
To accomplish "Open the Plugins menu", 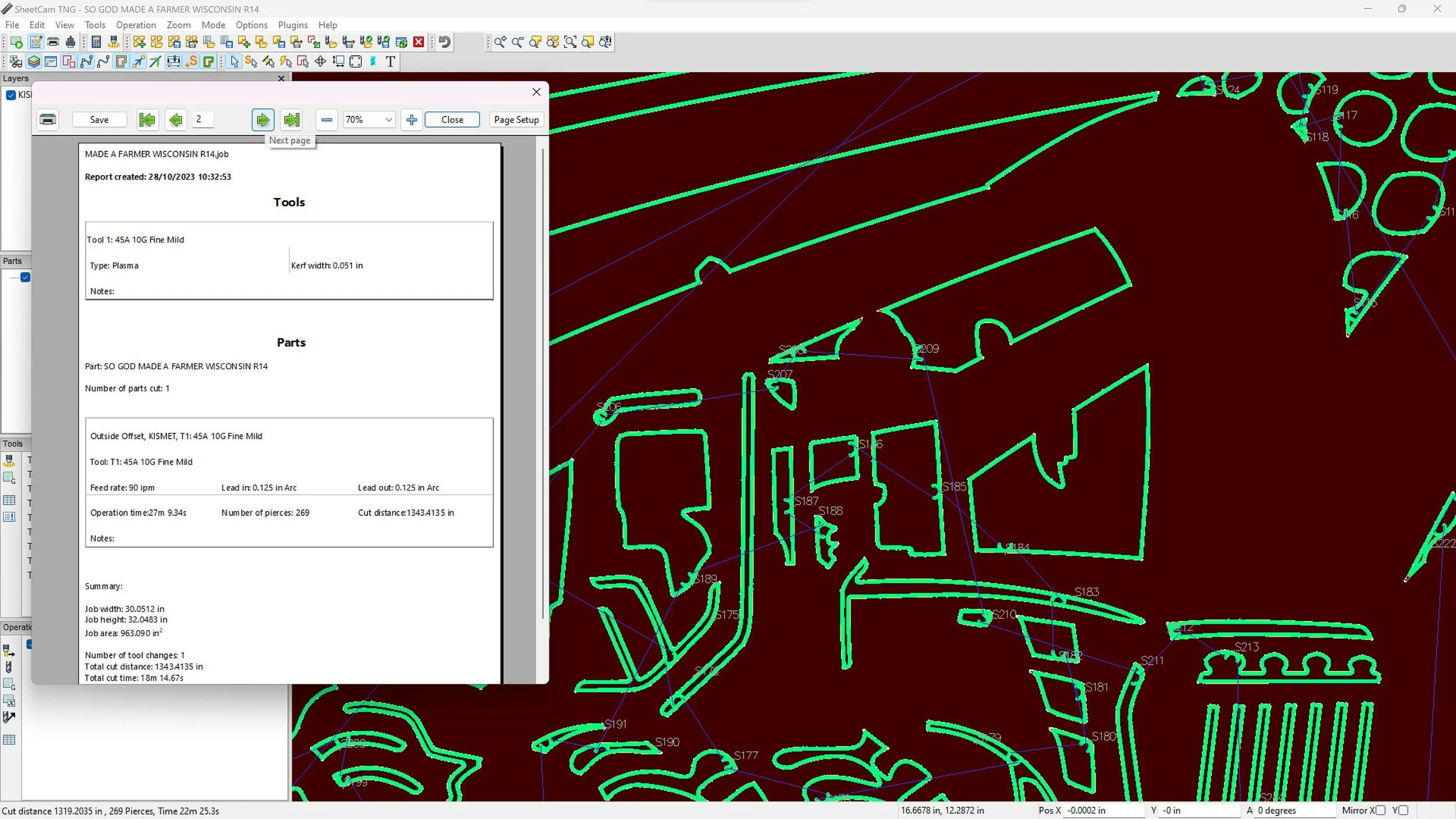I will (x=292, y=25).
